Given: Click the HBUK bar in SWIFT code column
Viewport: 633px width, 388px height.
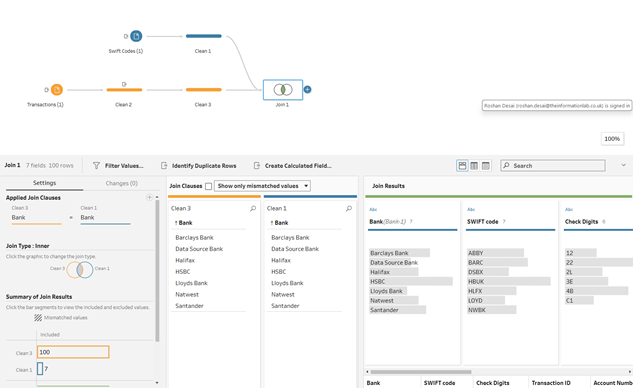Looking at the screenshot, I should pos(509,281).
